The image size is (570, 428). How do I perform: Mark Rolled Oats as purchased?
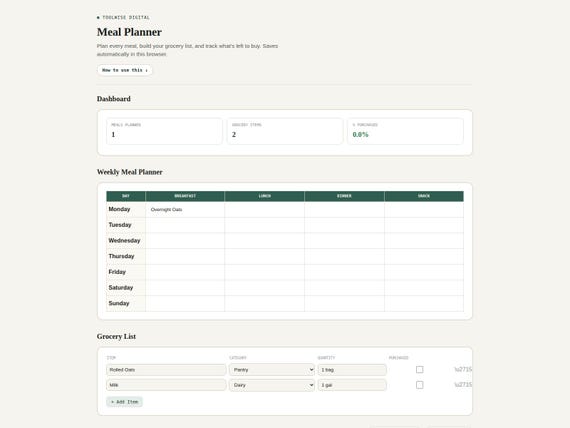[x=420, y=369]
